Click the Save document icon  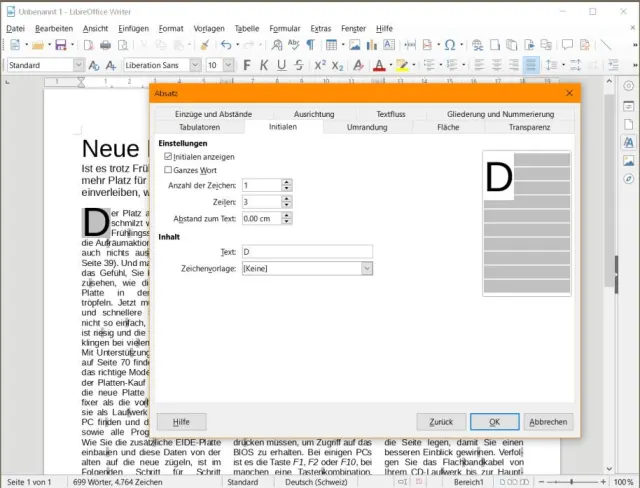click(60, 45)
